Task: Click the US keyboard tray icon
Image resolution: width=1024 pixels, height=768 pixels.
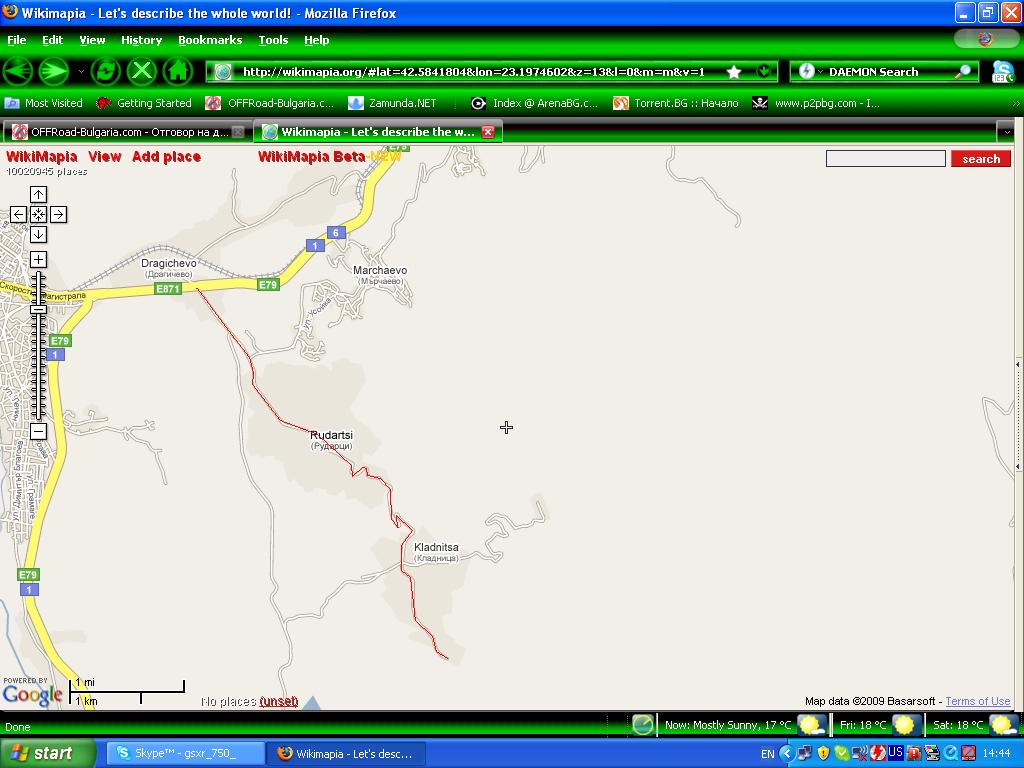Action: (x=895, y=752)
